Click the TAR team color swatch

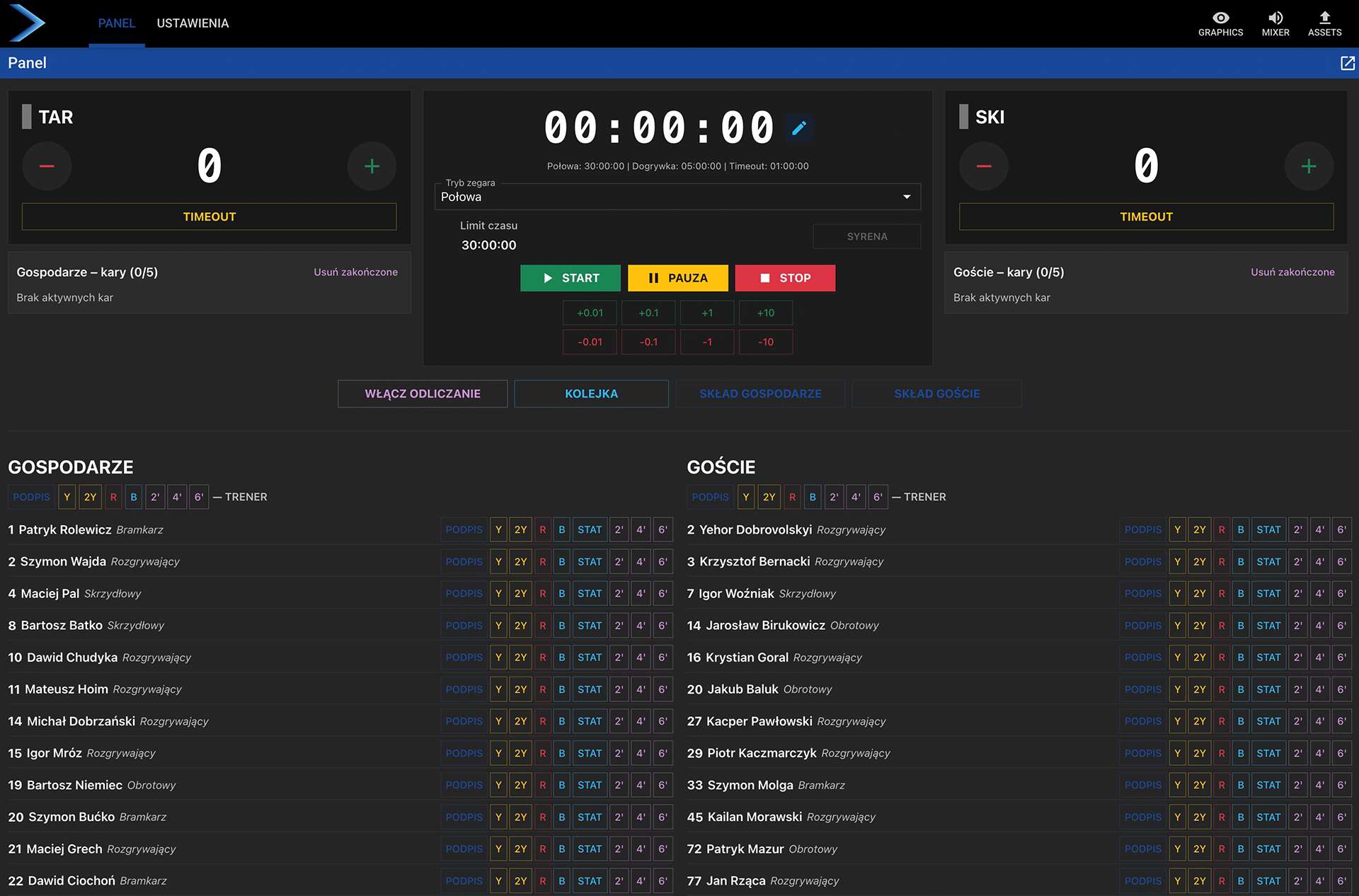coord(27,117)
